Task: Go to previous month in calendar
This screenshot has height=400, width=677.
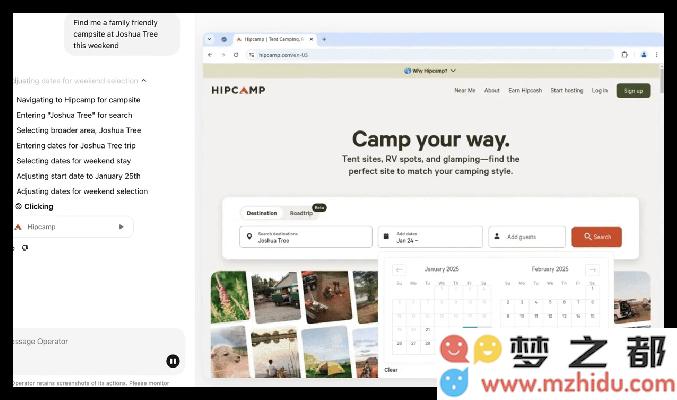Action: pos(399,270)
